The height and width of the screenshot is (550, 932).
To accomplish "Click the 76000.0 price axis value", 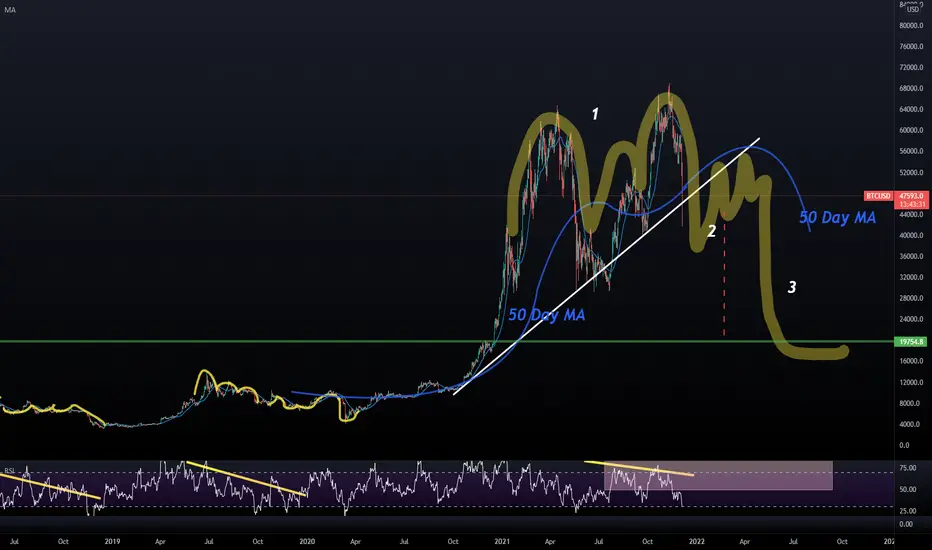I will coord(911,46).
